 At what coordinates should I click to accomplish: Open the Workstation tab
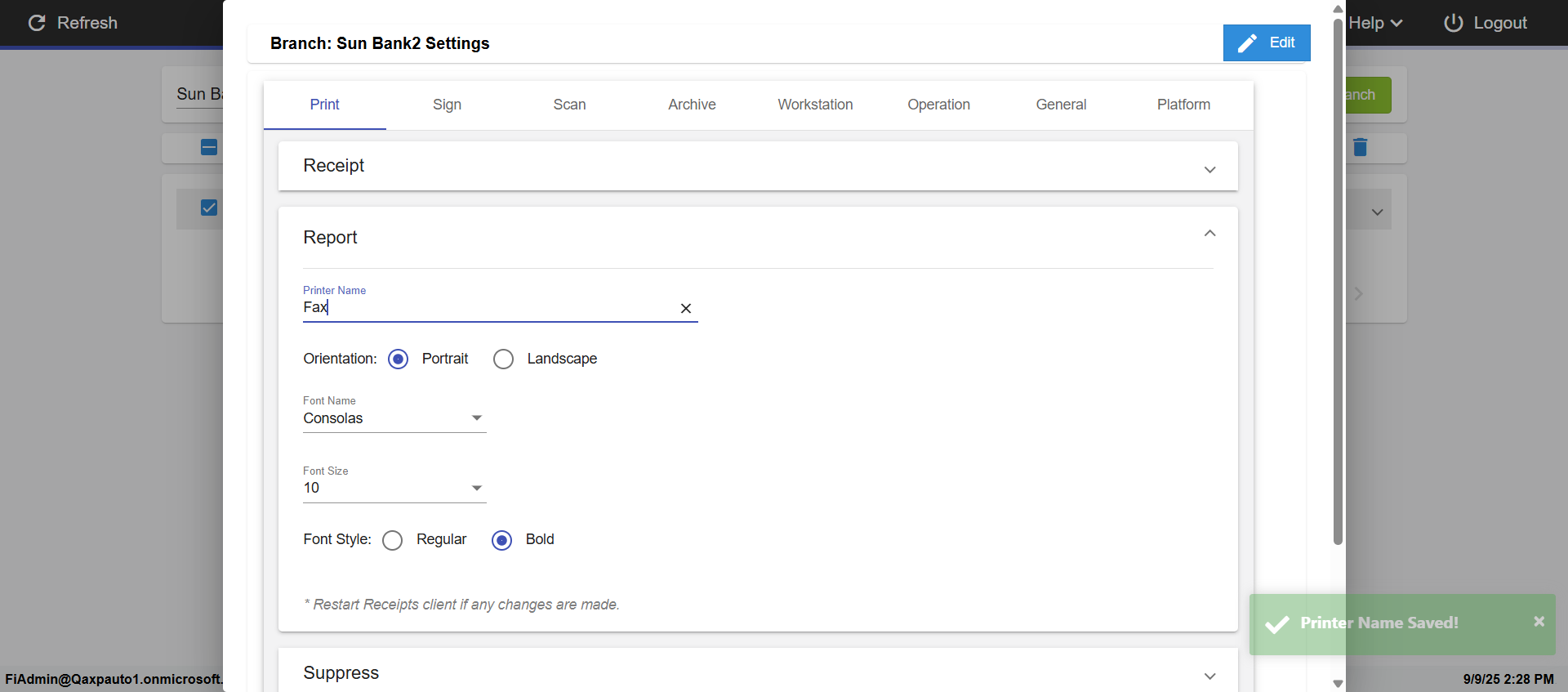815,105
